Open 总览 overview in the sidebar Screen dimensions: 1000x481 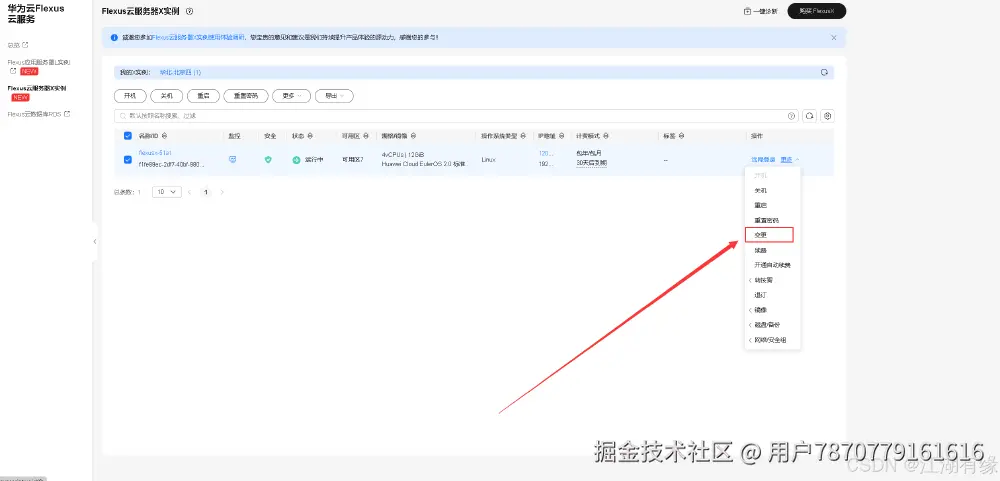click(x=14, y=45)
